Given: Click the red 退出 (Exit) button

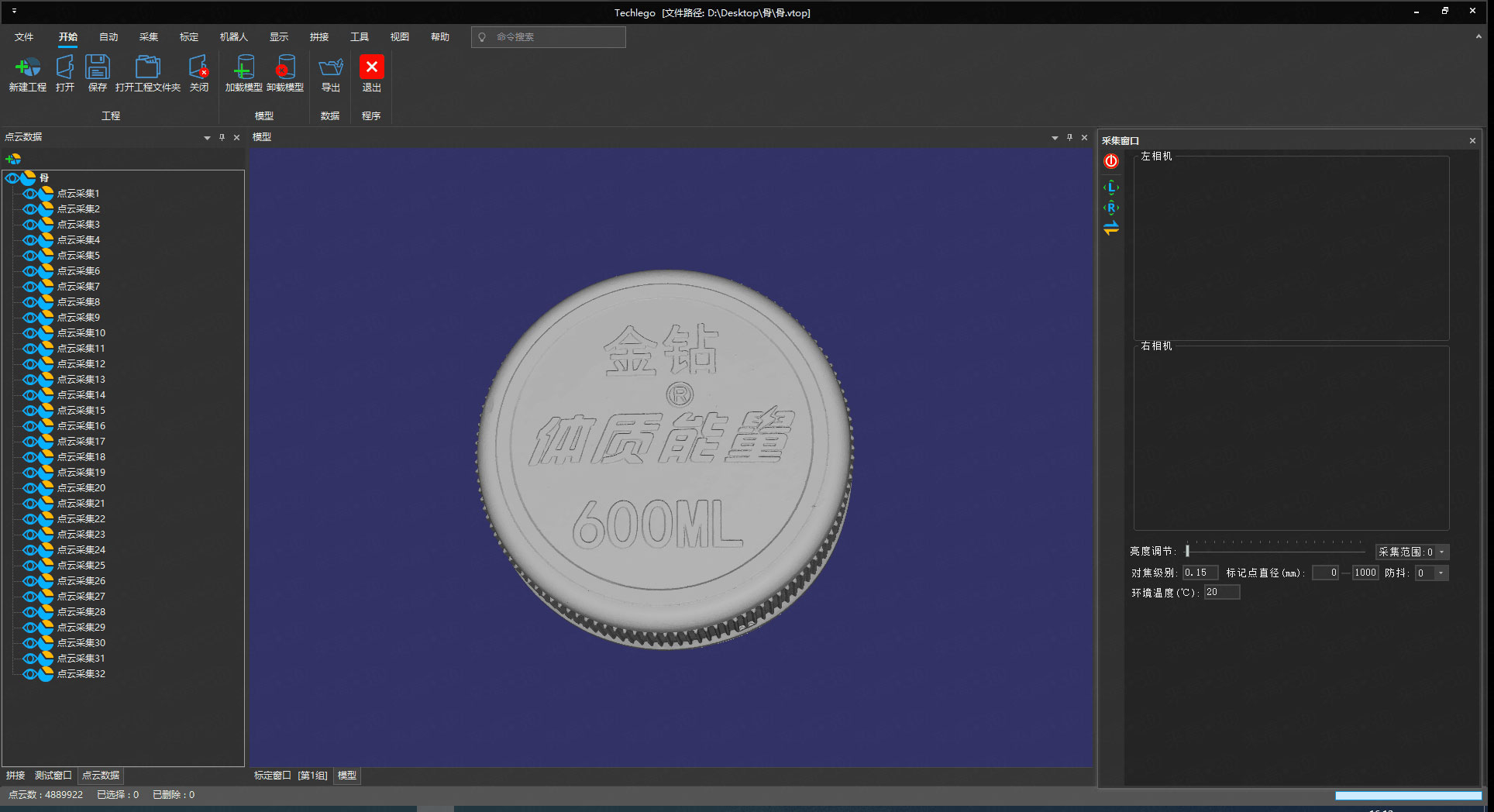Looking at the screenshot, I should [372, 67].
